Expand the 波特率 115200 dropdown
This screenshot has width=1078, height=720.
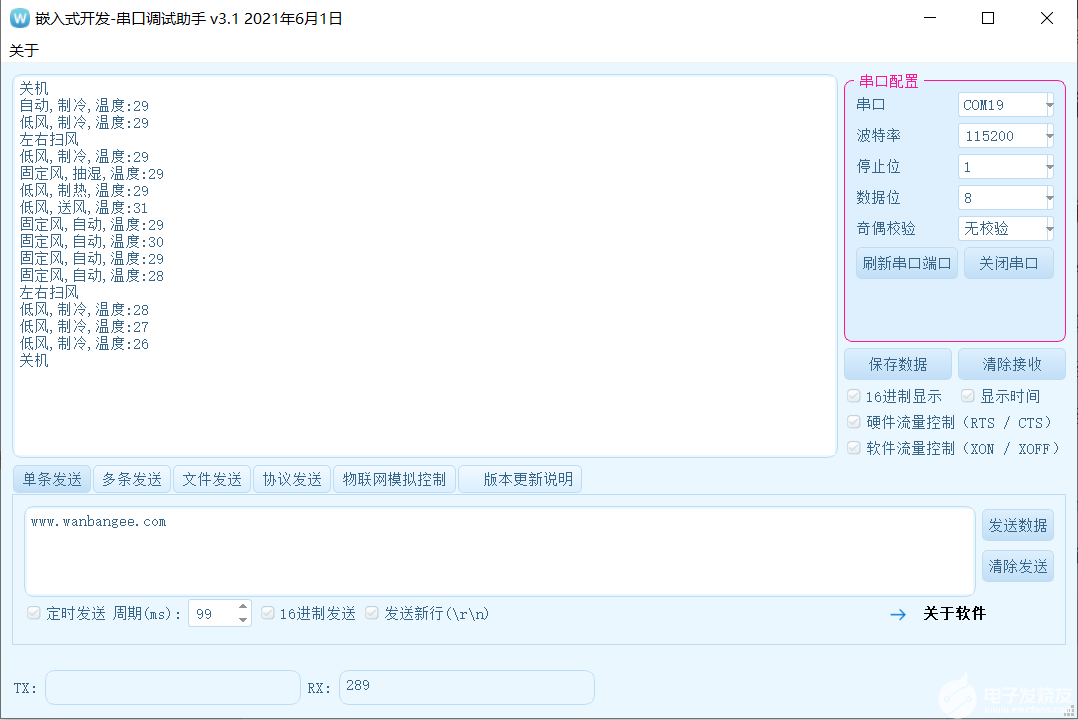[x=1005, y=136]
